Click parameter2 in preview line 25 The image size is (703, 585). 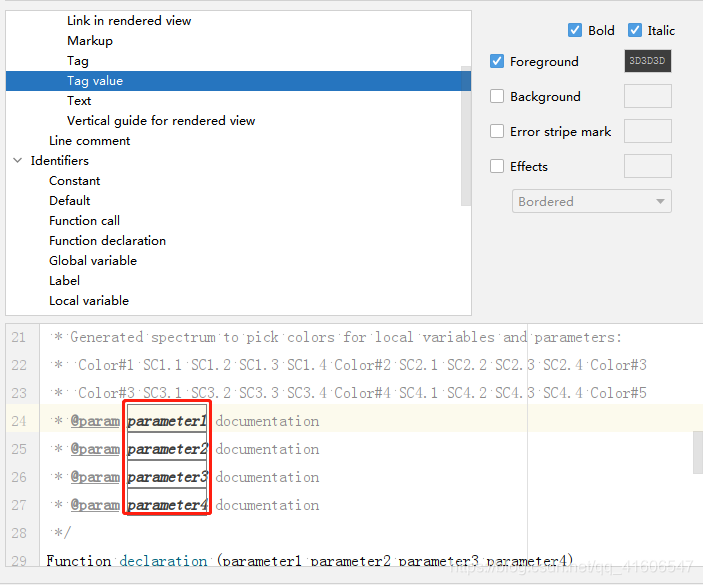pos(167,449)
